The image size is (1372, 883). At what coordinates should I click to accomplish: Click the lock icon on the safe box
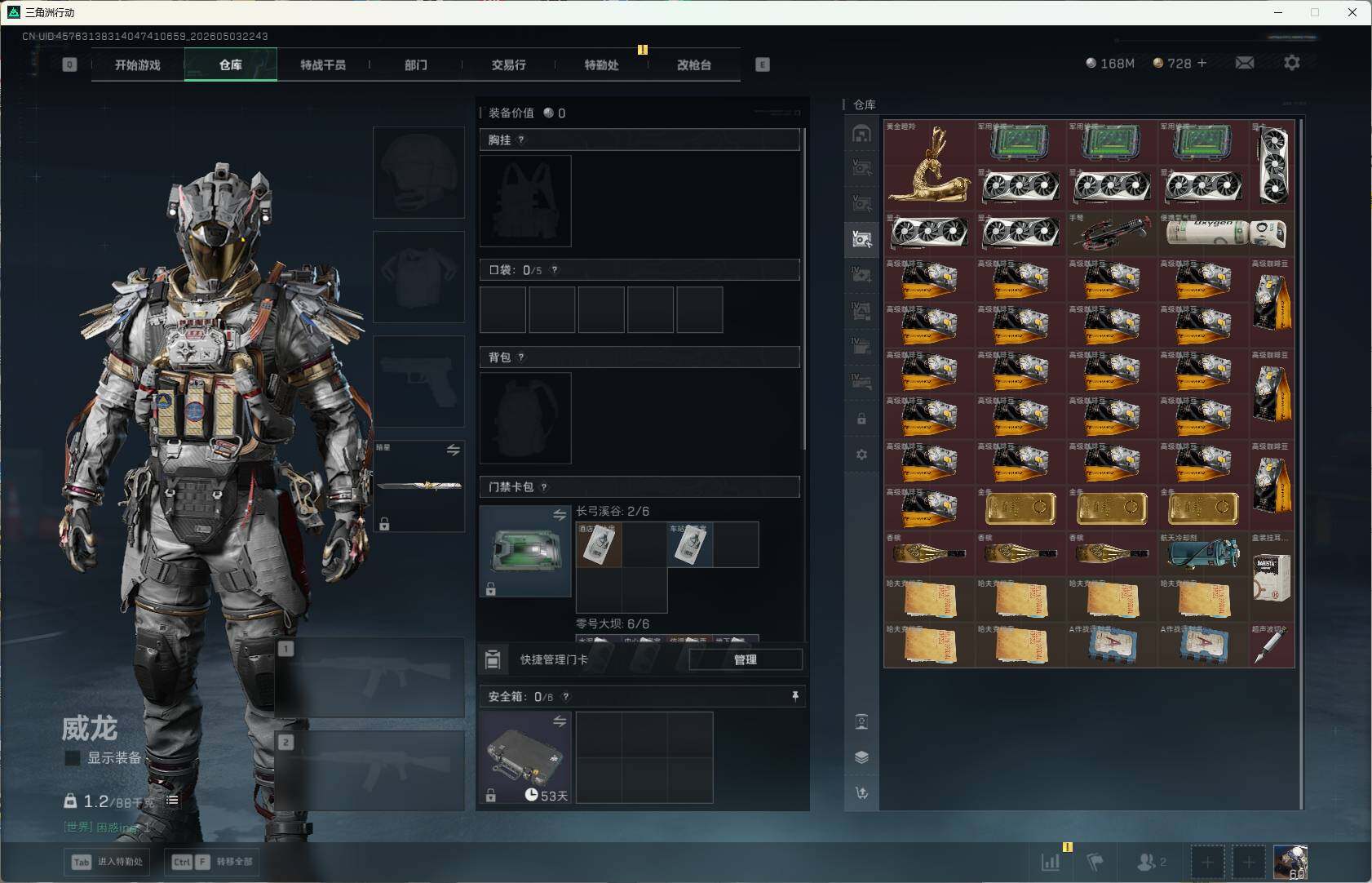pyautogui.click(x=491, y=795)
